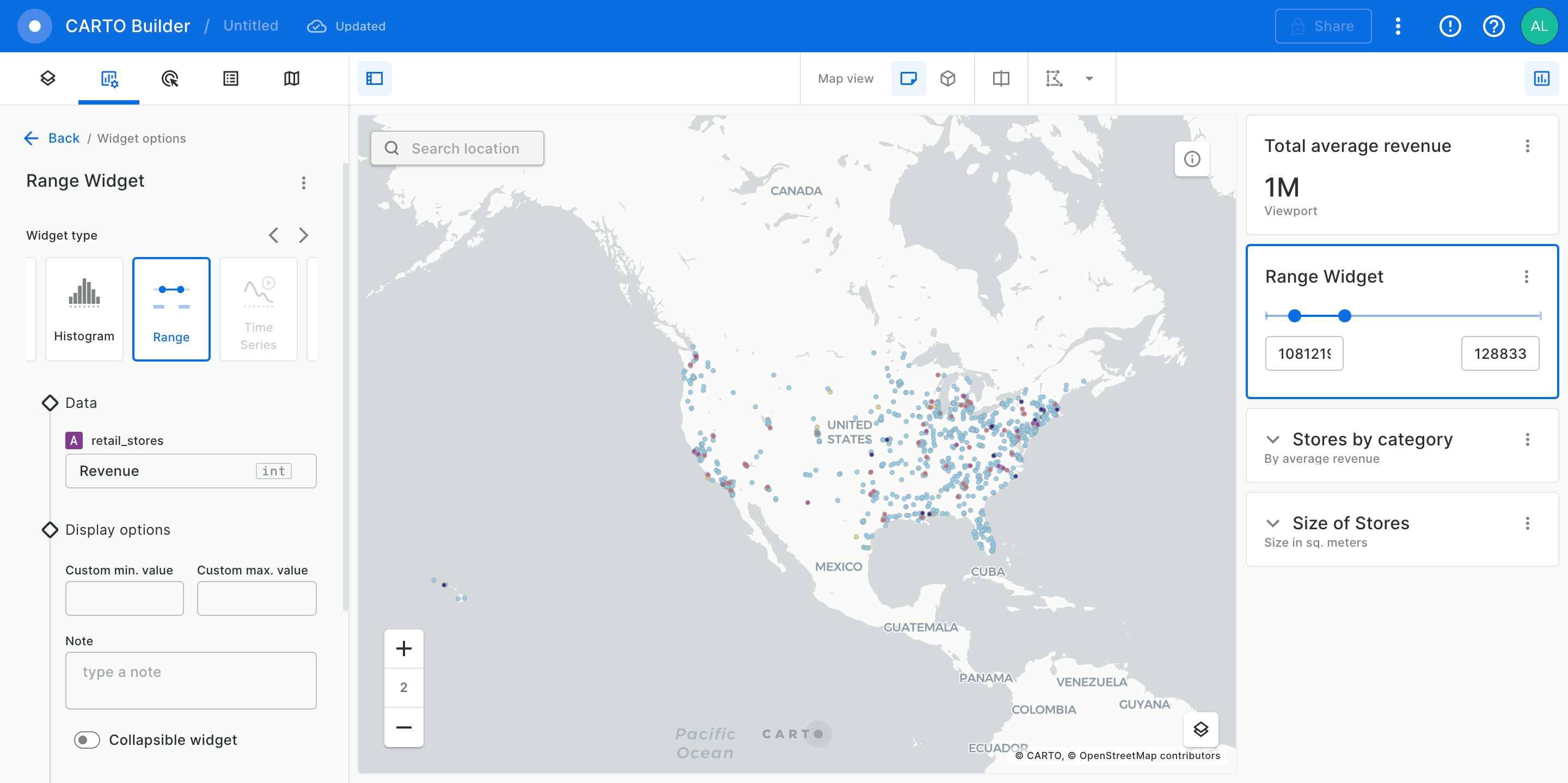Viewport: 1568px width, 783px height.
Task: Click the Share button
Action: pos(1322,26)
